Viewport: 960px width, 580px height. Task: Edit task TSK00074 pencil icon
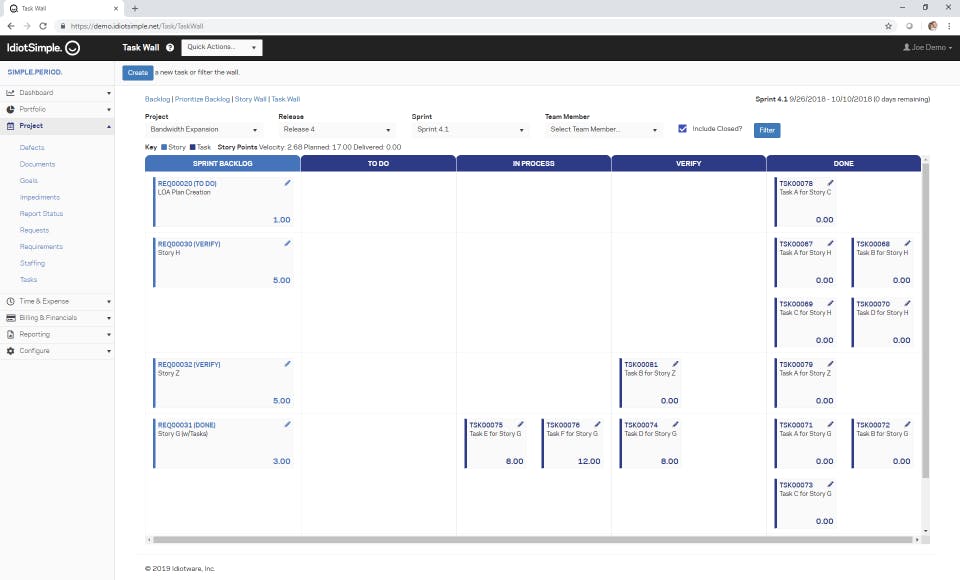pyautogui.click(x=675, y=424)
